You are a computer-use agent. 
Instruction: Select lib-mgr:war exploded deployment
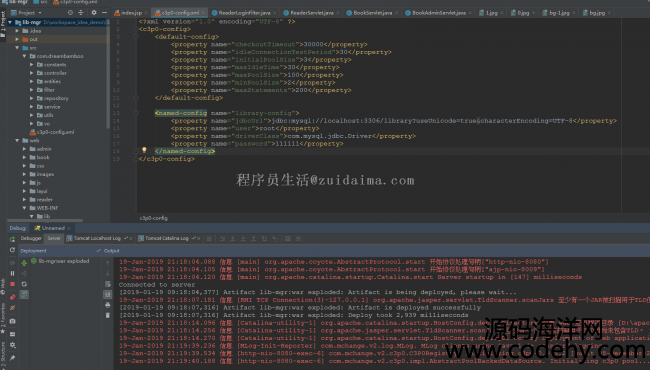60,261
